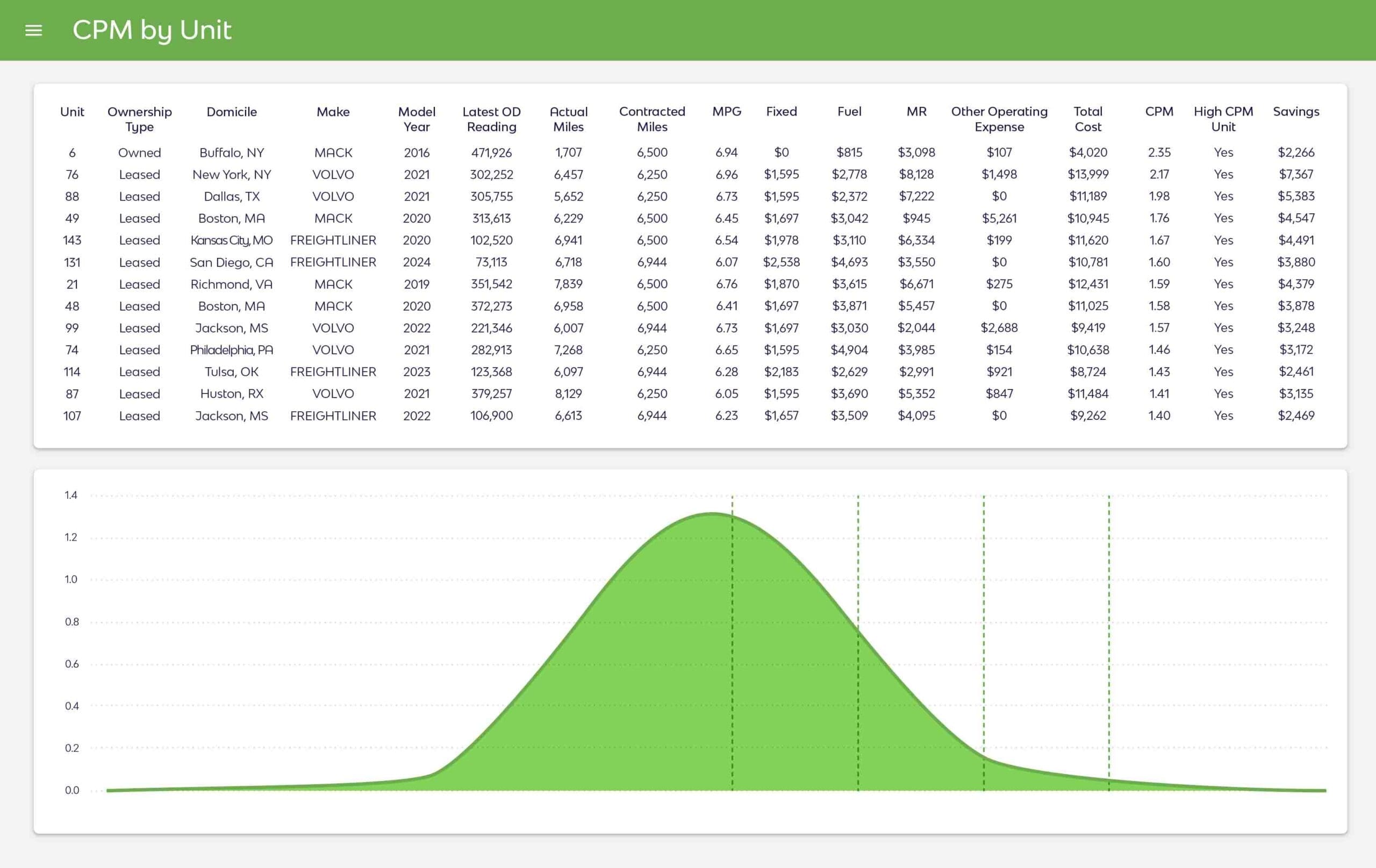Select the Ownership Type column header
The width and height of the screenshot is (1376, 868).
[x=139, y=119]
